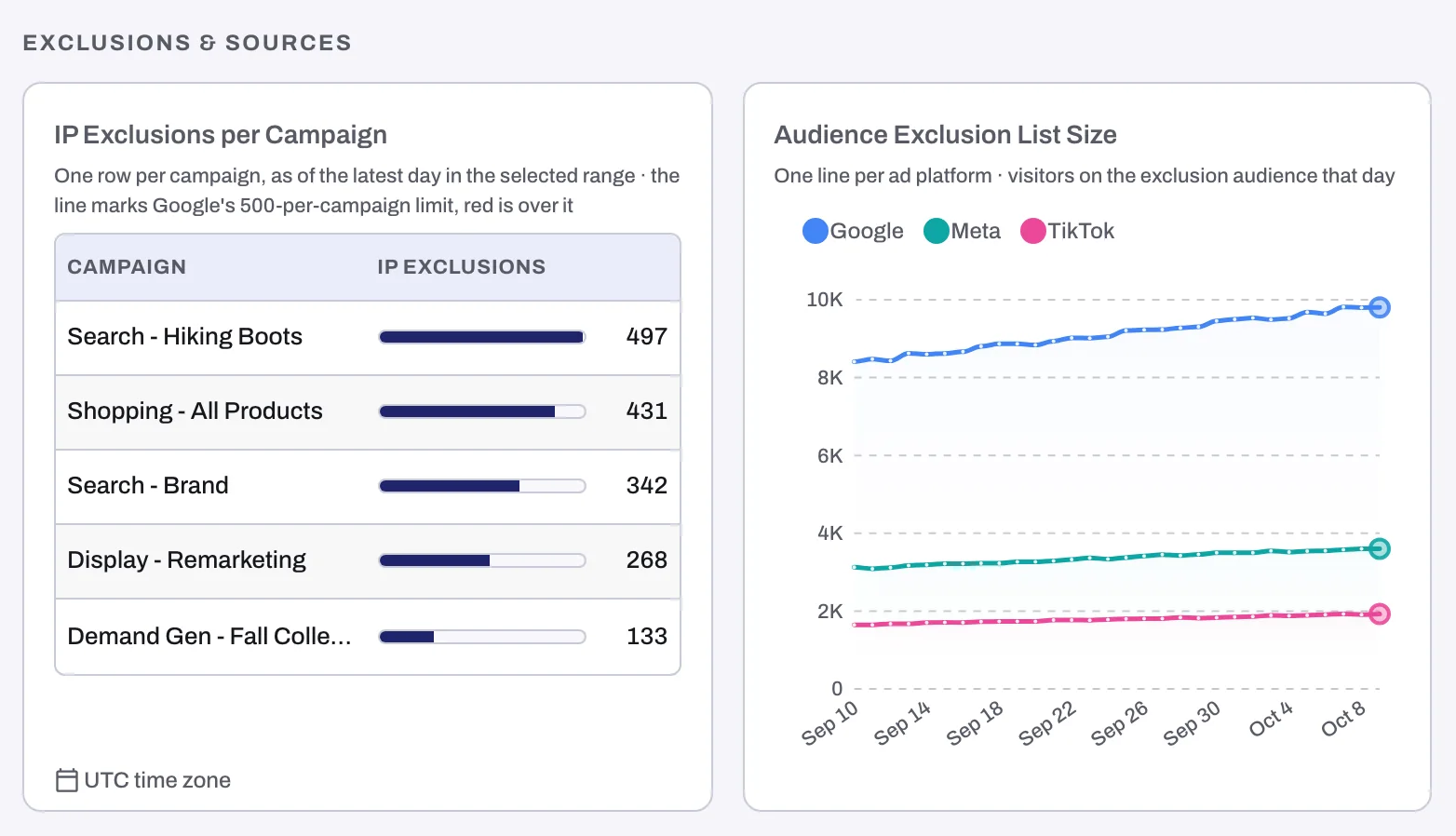Select the Demand Gen - Fall Colle… row

(368, 637)
